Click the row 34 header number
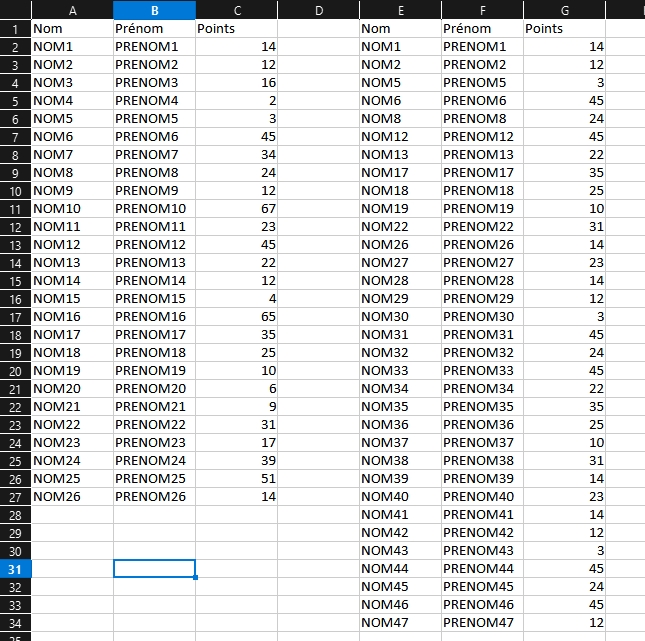The width and height of the screenshot is (645, 641). coord(15,623)
